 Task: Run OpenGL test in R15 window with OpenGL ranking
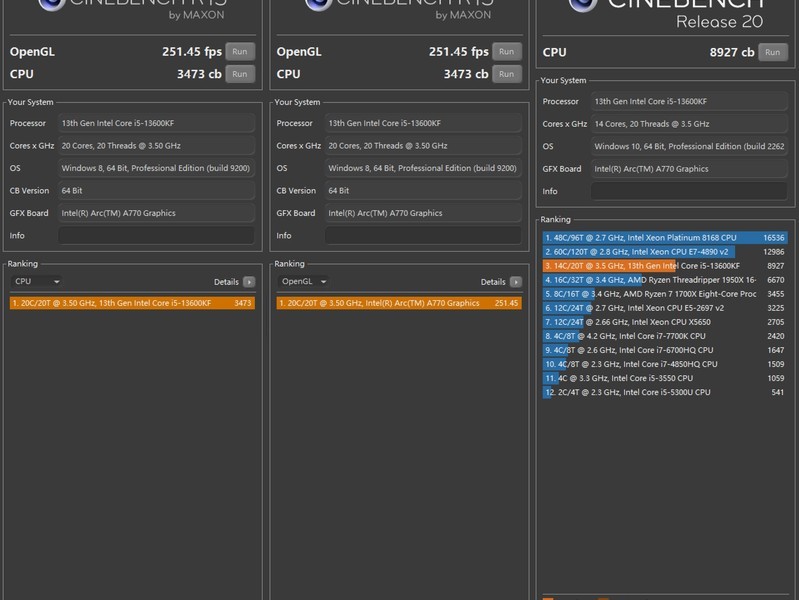click(x=507, y=51)
